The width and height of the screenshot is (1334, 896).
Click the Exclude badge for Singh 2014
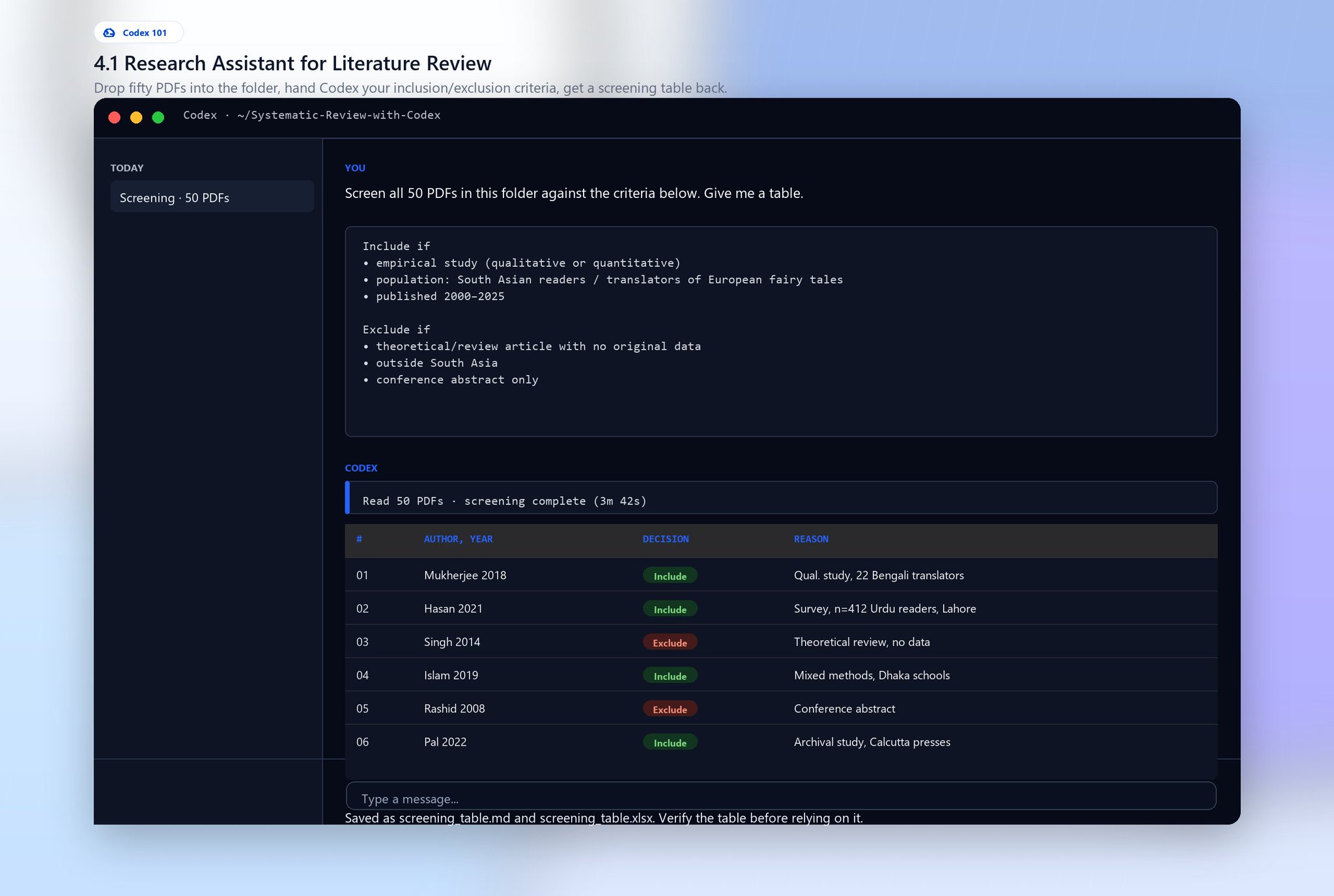[x=670, y=642]
